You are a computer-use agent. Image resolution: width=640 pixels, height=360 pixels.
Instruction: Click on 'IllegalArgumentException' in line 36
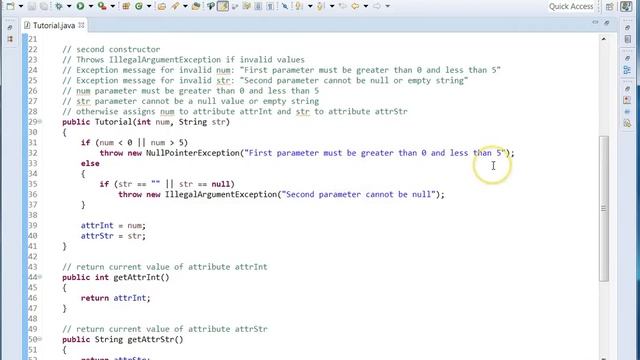(221, 194)
